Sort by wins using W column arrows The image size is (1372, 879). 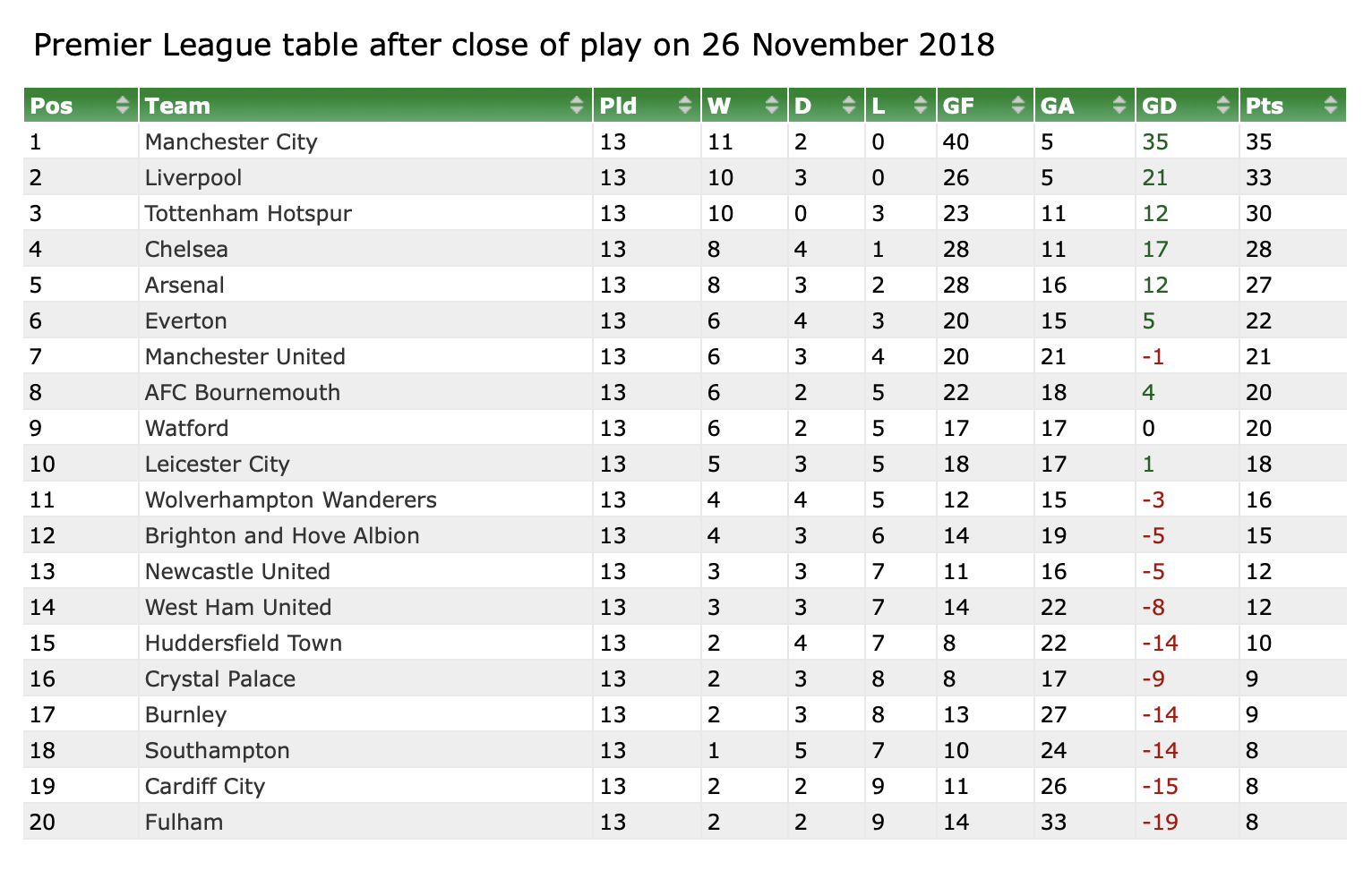[x=772, y=106]
